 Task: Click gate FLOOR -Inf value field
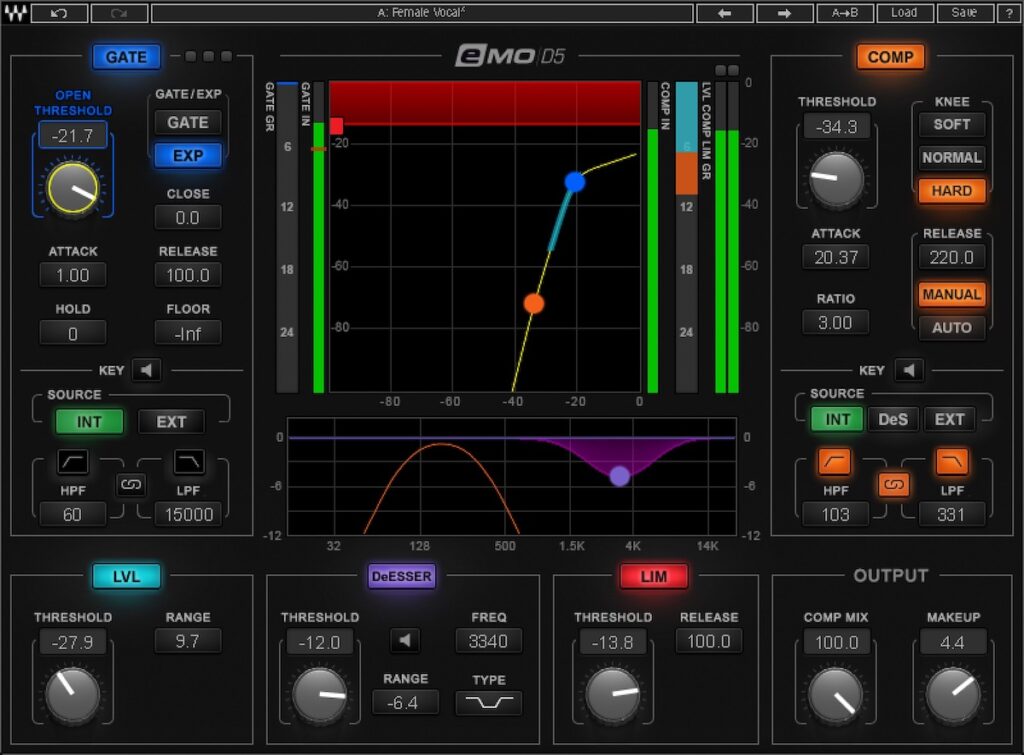click(187, 333)
